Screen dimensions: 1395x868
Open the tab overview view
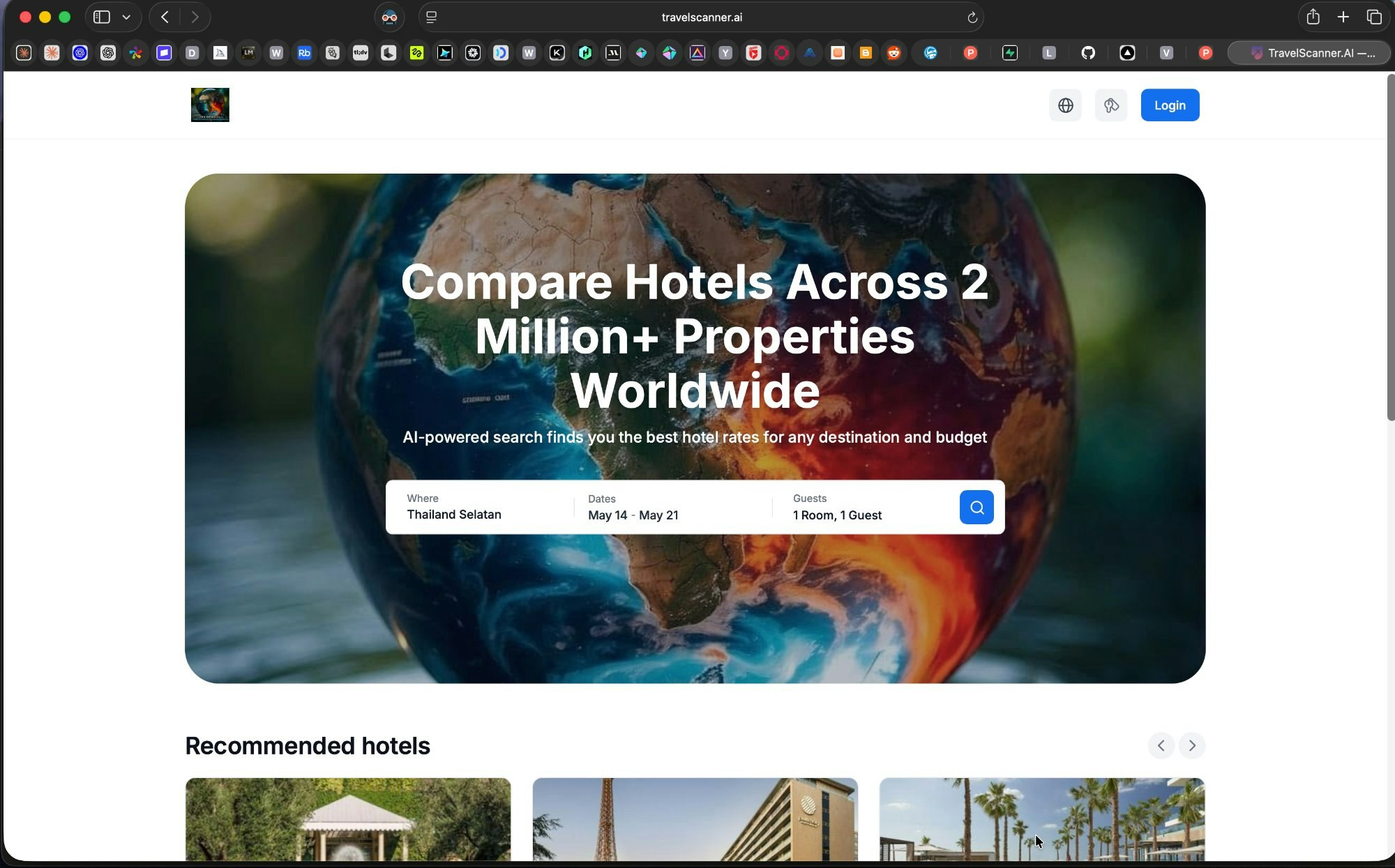point(1374,17)
